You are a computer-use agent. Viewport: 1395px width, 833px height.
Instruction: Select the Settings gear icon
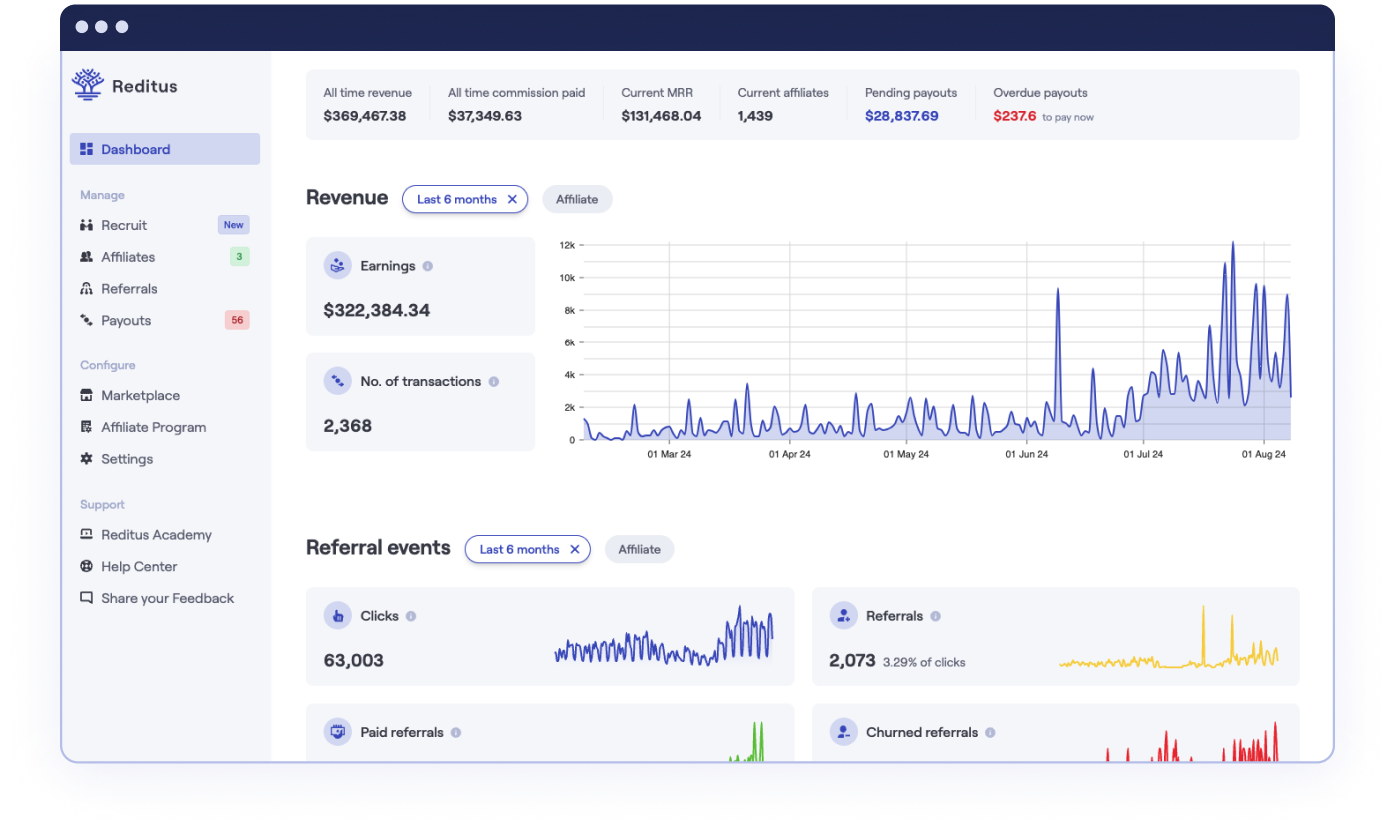click(85, 458)
